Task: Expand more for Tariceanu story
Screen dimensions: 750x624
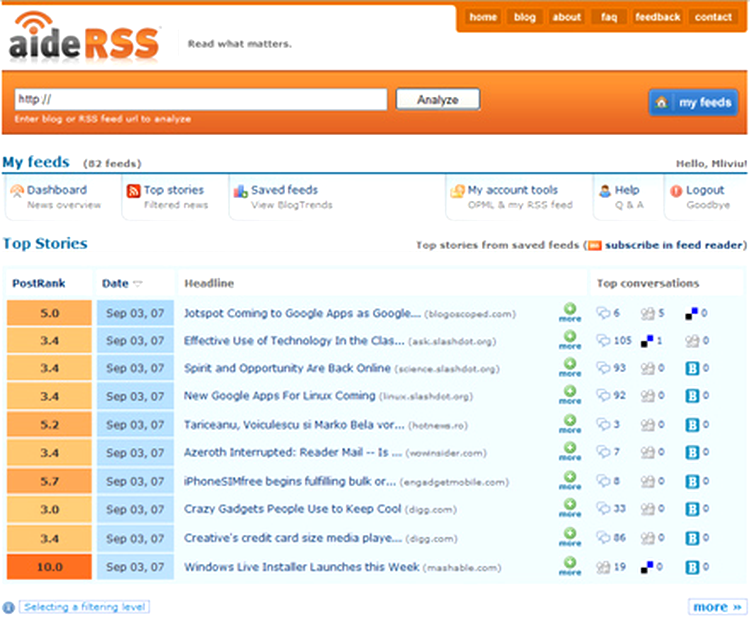Action: tap(570, 424)
